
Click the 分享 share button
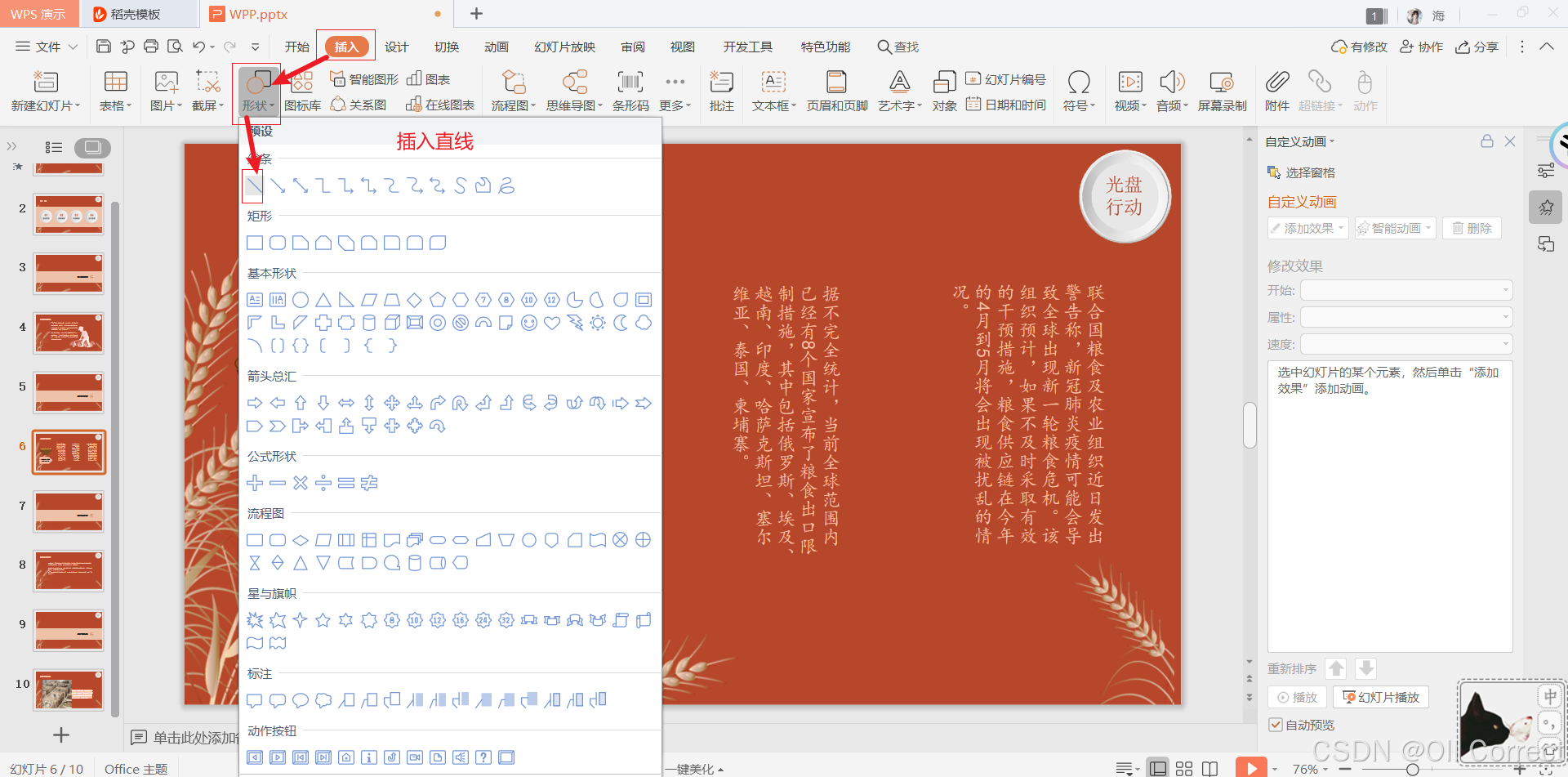coord(1477,47)
